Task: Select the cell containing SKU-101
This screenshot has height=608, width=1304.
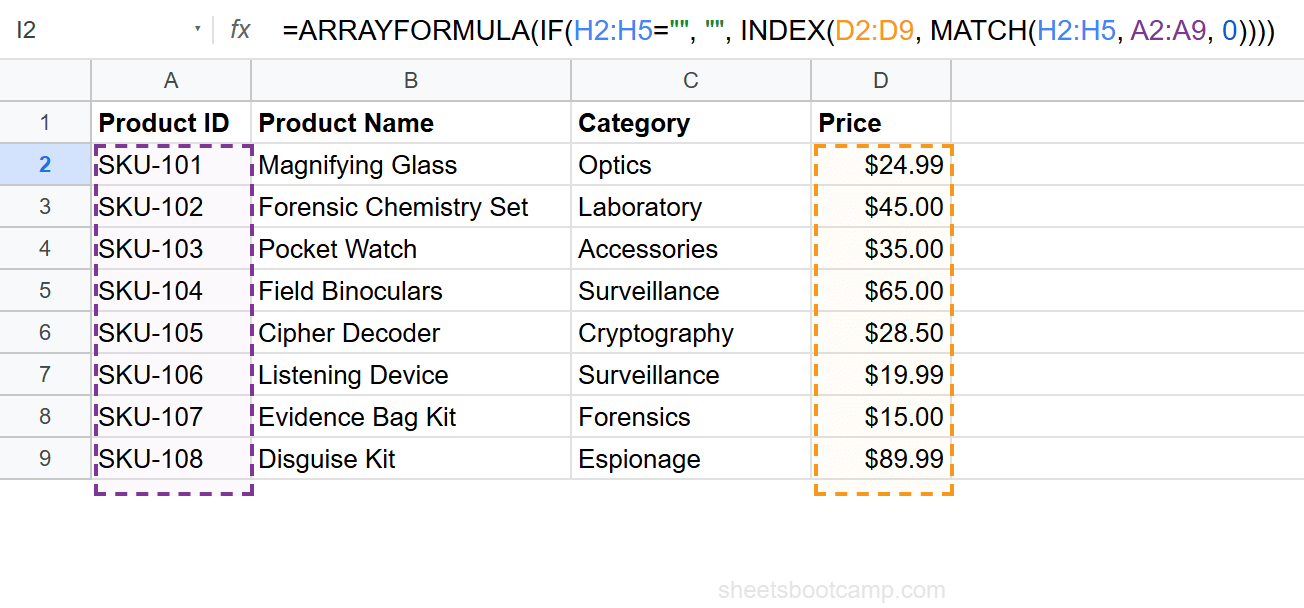Action: 171,164
